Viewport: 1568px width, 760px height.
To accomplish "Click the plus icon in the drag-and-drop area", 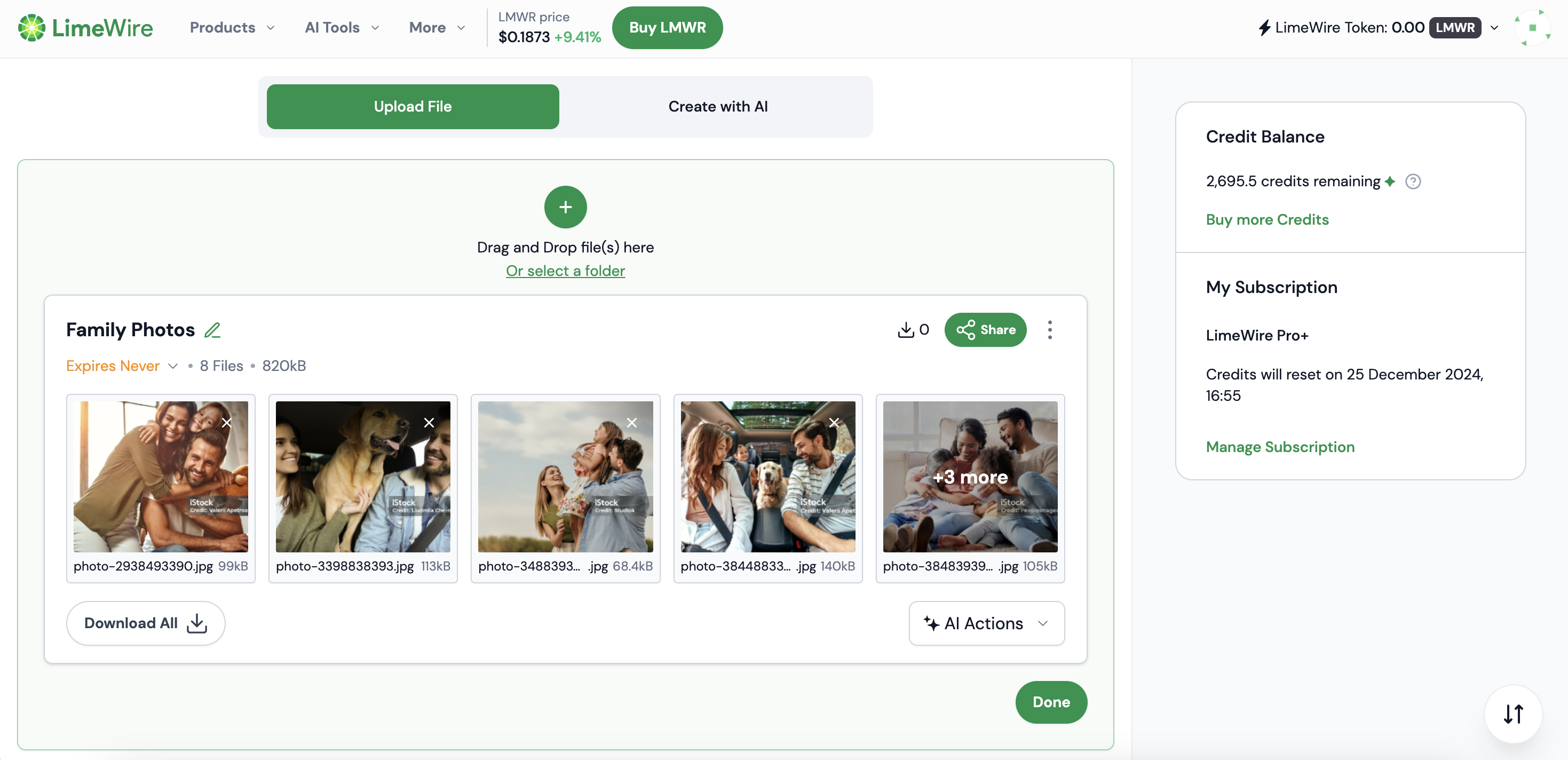I will (x=565, y=207).
